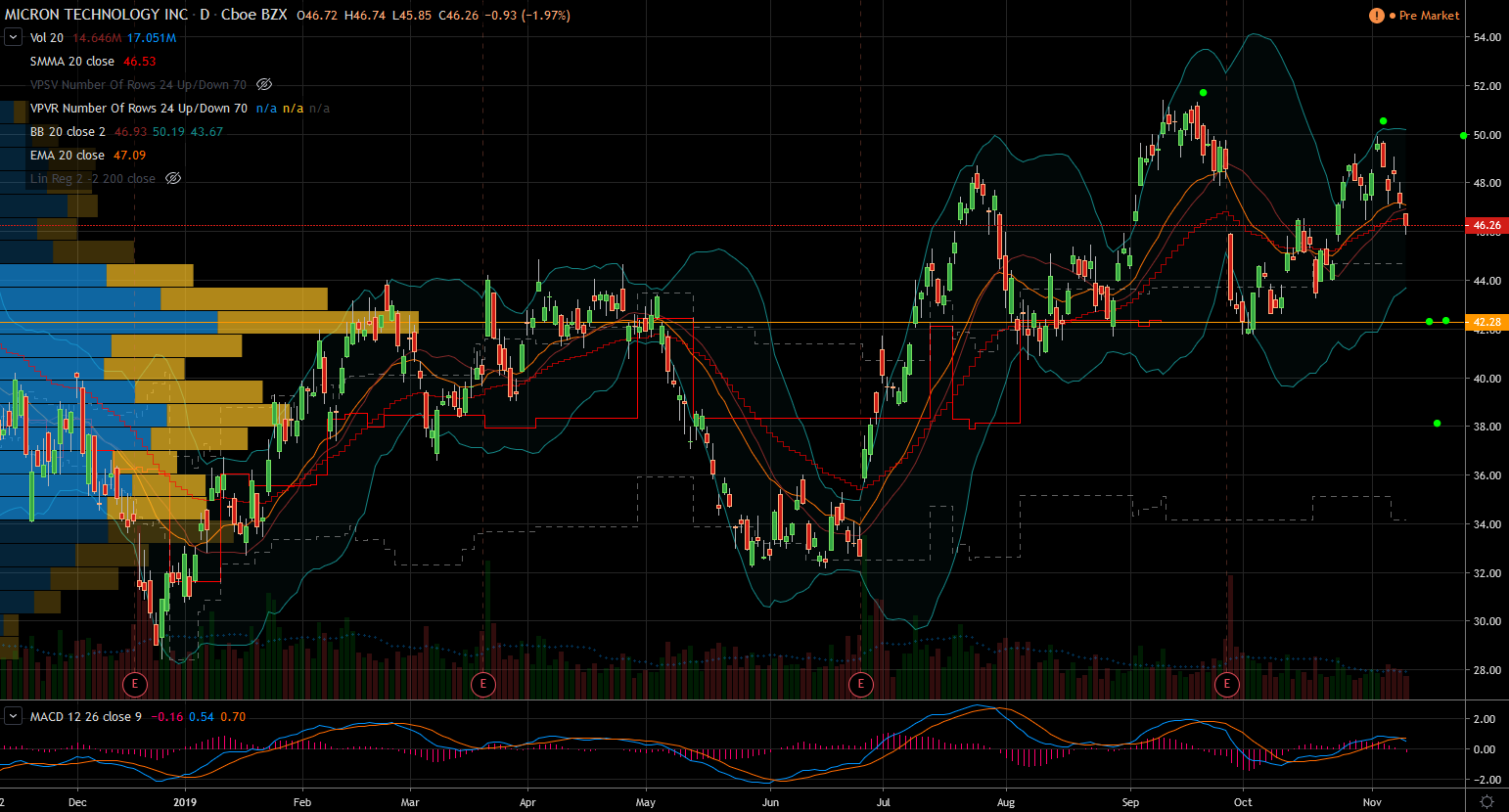This screenshot has height=812, width=1509.
Task: Select the MACD 12 26 close 9 legend
Action: [86, 717]
